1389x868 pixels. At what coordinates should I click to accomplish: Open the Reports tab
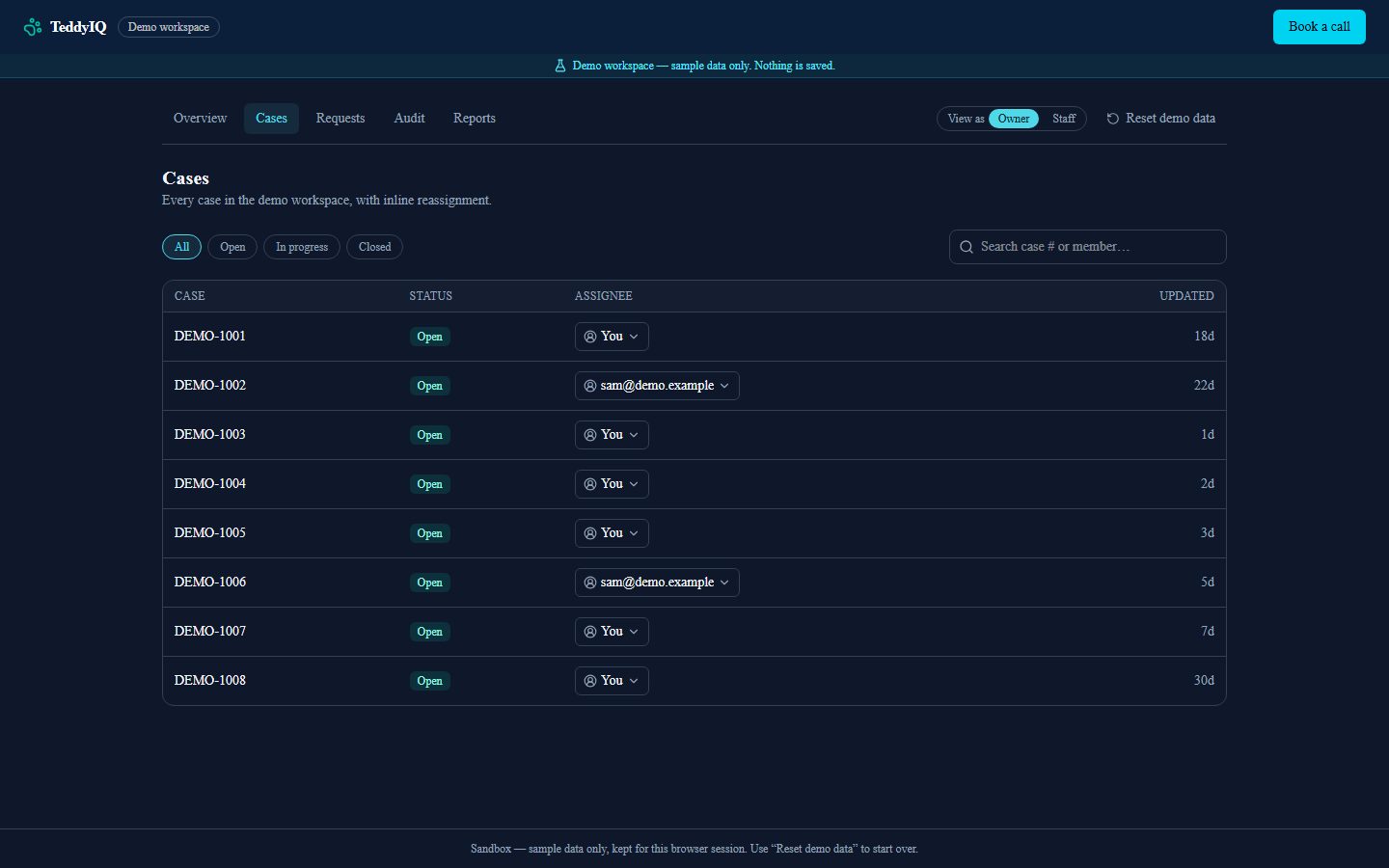[475, 119]
